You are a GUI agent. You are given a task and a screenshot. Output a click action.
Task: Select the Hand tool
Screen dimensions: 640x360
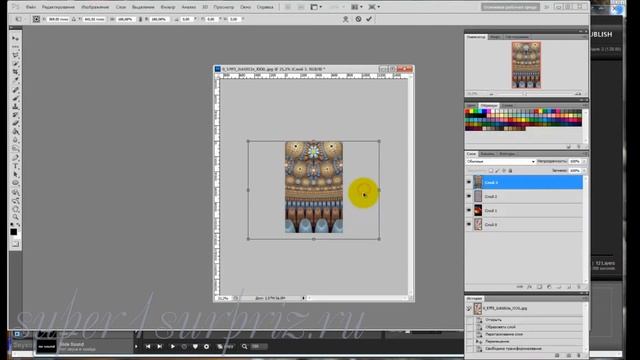coord(16,209)
